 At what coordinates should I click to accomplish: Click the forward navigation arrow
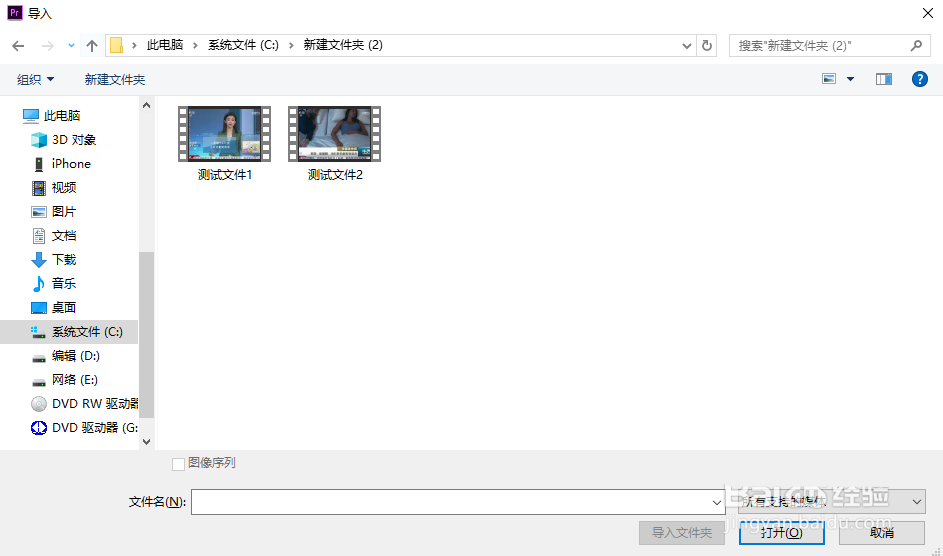click(48, 46)
